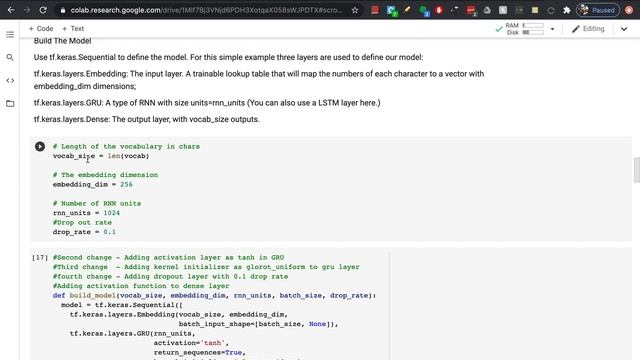
Task: Open the Files folder panel
Action: 10,104
